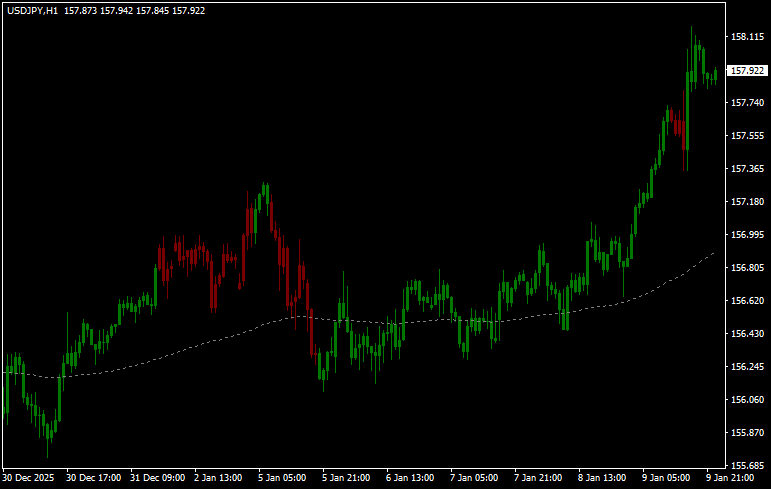Click the 5 Jan peak candle near 157.28
771x489 pixels.
pyautogui.click(x=265, y=193)
